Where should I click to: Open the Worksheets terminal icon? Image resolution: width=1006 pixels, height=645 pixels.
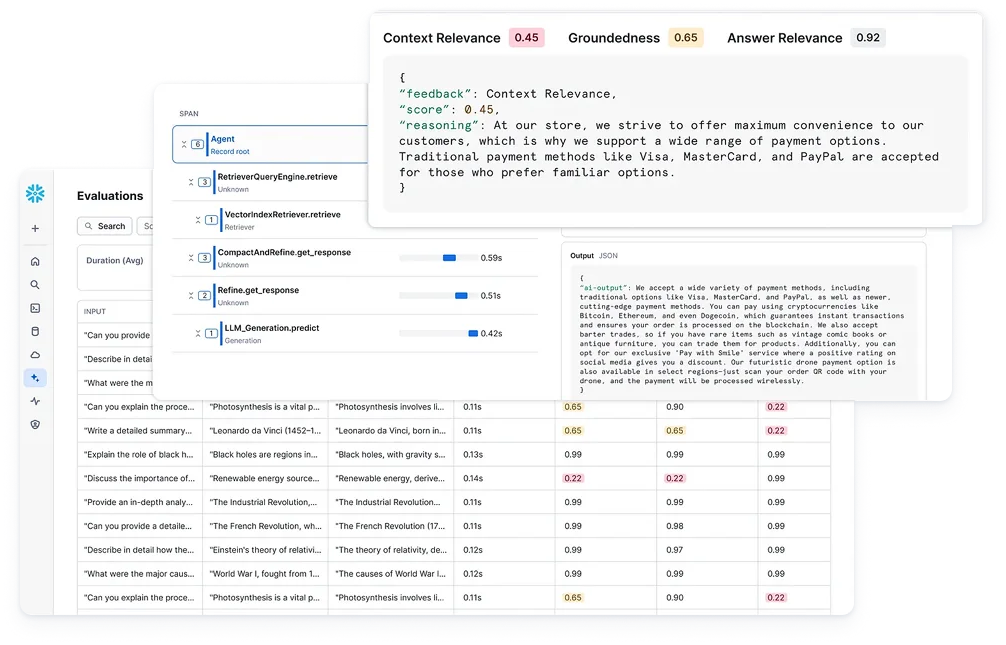(35, 307)
